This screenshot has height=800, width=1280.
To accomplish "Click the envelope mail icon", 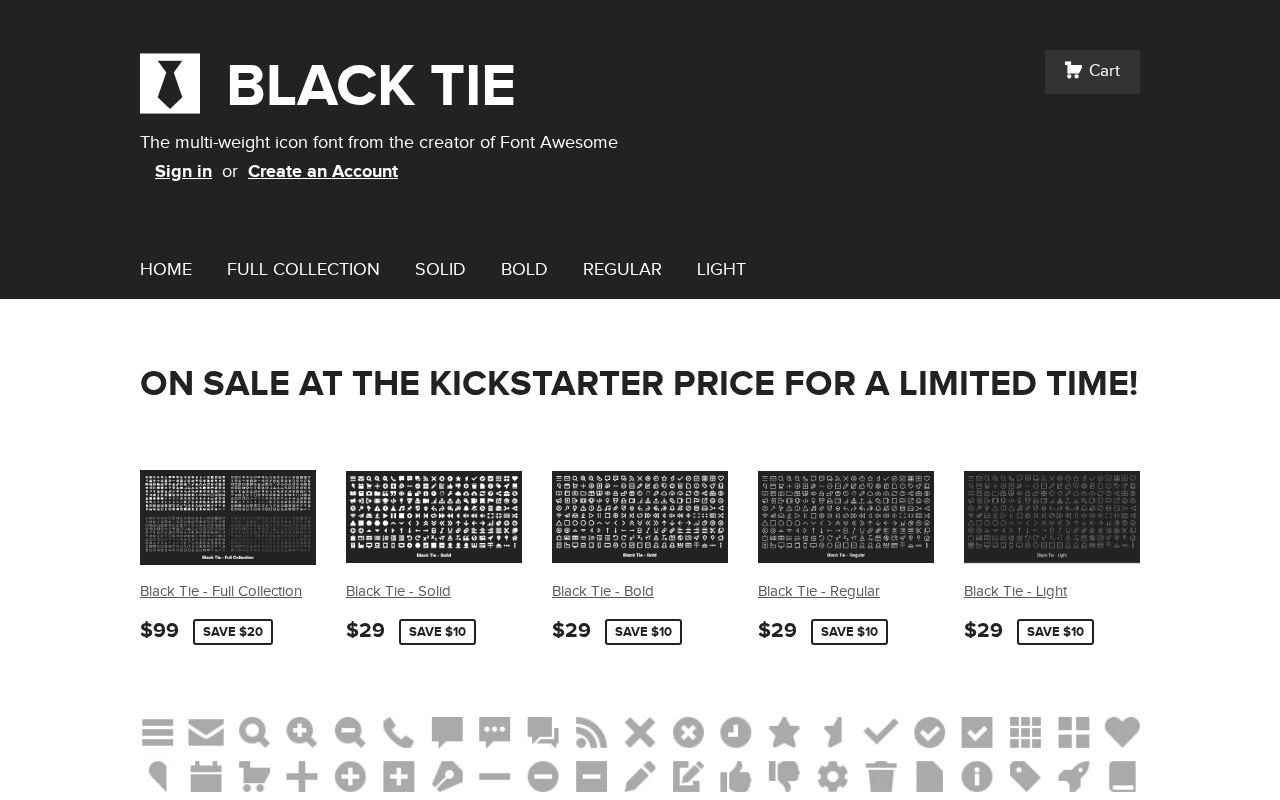I will pos(206,733).
